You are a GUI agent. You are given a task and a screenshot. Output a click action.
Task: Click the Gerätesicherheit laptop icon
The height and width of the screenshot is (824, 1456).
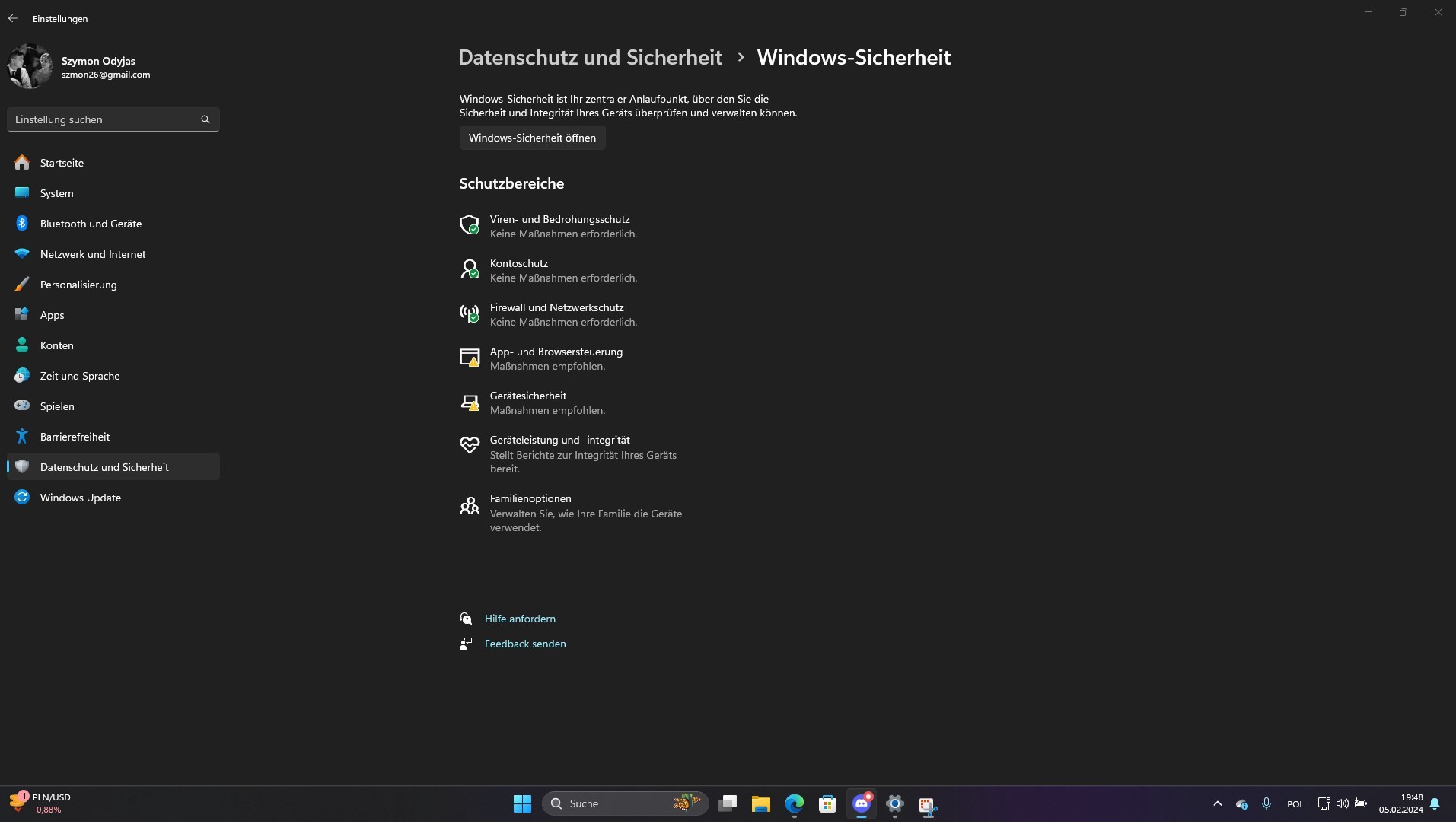[x=470, y=402]
